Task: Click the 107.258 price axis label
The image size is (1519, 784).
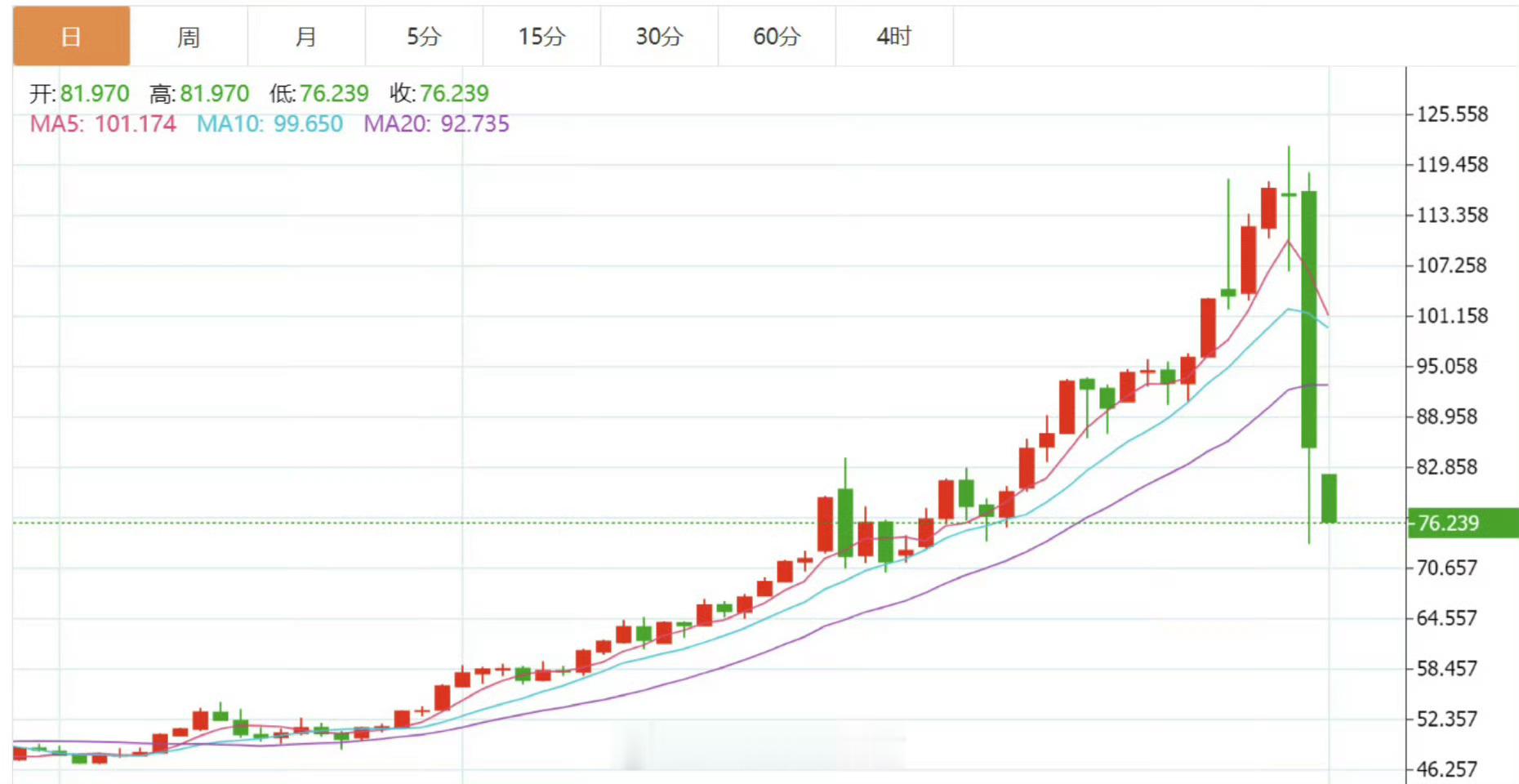Action: pos(1452,265)
